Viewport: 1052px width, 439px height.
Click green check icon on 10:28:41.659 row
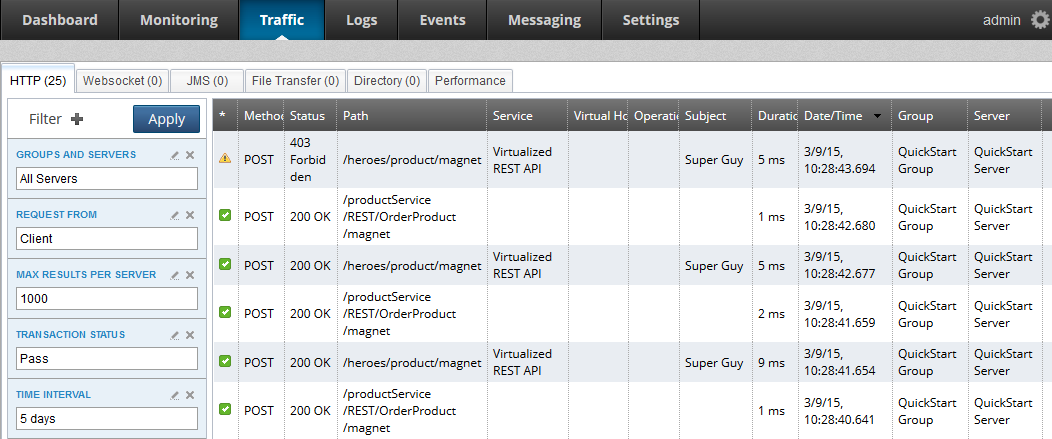click(225, 313)
